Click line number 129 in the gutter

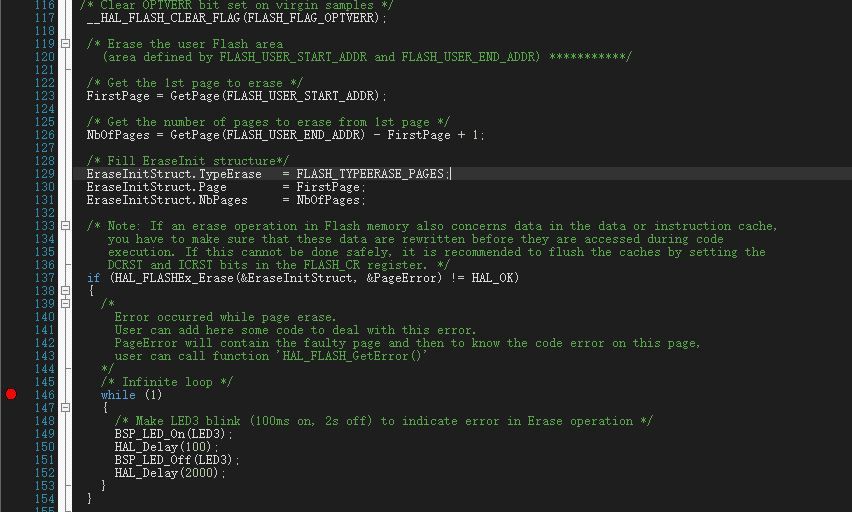(x=45, y=174)
